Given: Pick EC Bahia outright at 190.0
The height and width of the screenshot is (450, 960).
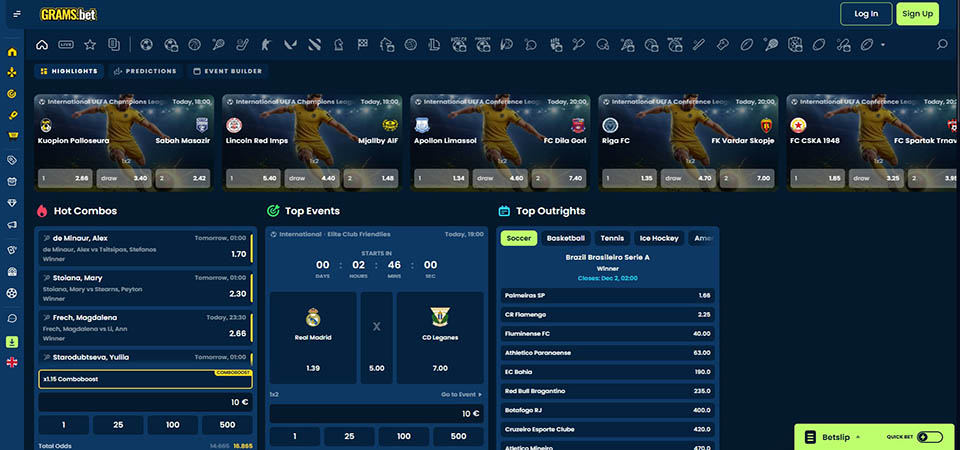Looking at the screenshot, I should click(x=607, y=372).
